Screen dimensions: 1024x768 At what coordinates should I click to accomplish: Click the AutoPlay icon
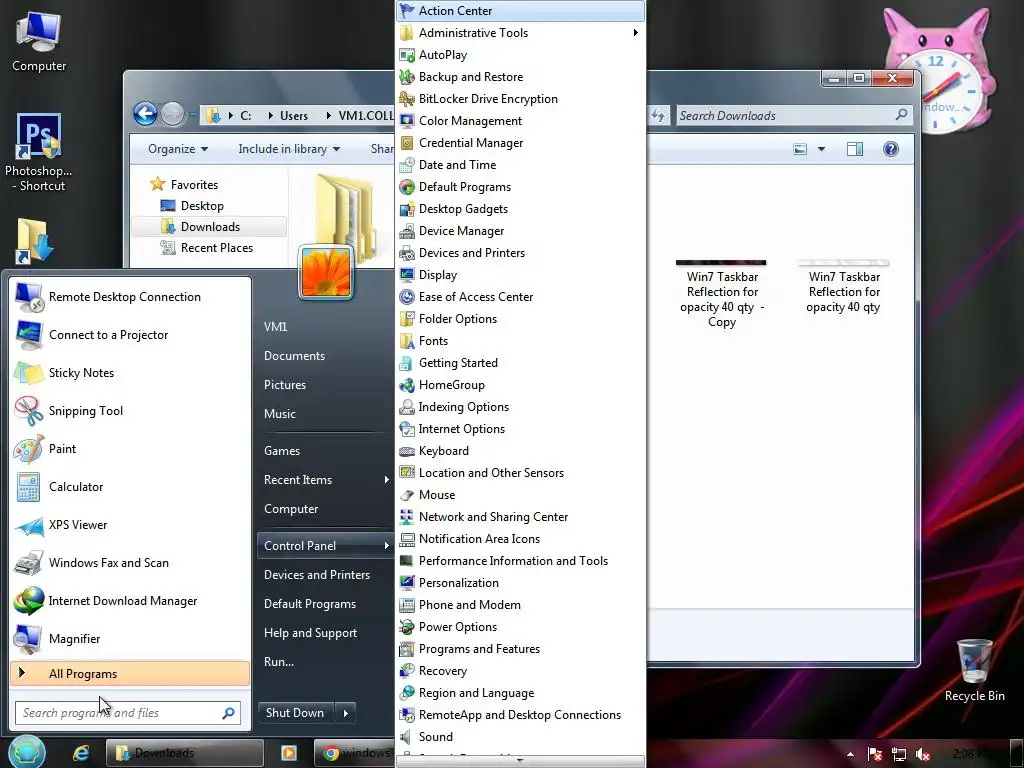click(x=407, y=55)
